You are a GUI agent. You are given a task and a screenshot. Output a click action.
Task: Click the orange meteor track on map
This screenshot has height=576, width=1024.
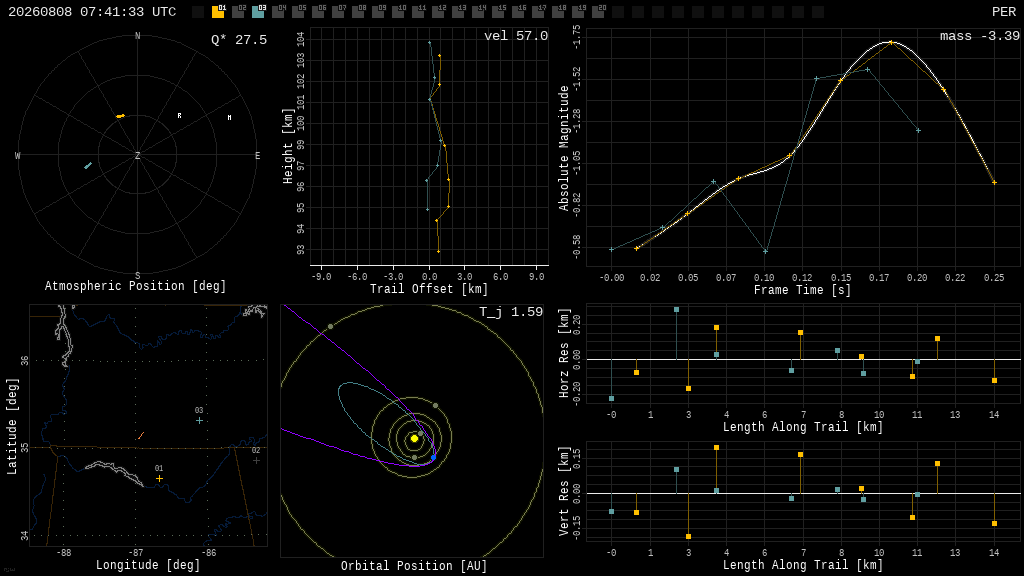[x=141, y=436]
